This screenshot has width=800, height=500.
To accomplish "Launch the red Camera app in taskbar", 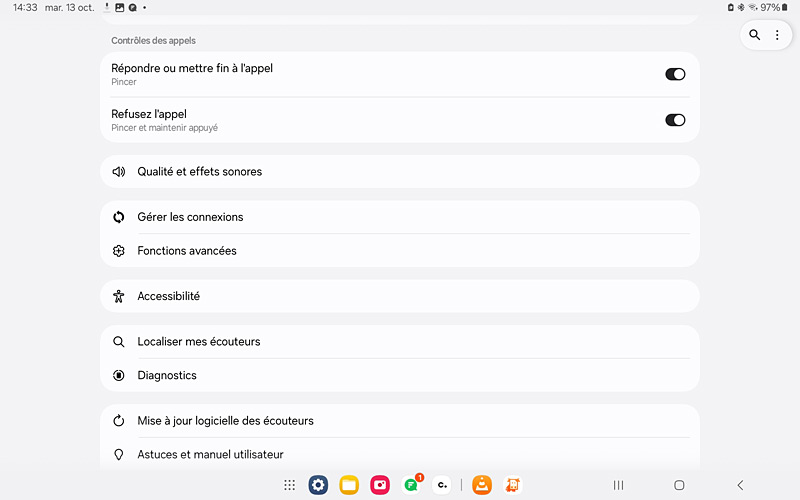I will (380, 485).
